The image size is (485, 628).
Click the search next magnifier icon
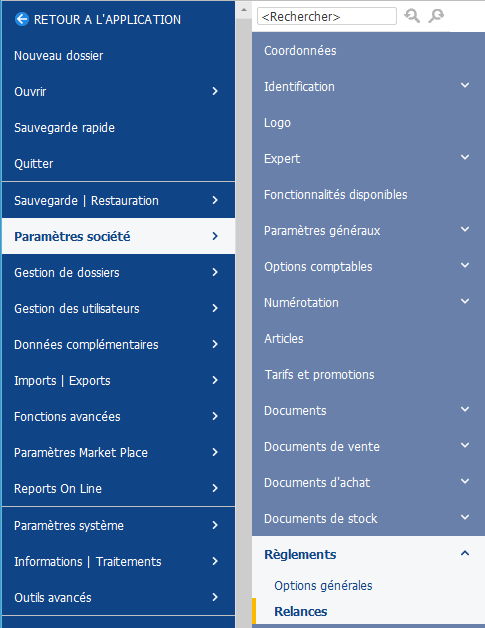[436, 16]
